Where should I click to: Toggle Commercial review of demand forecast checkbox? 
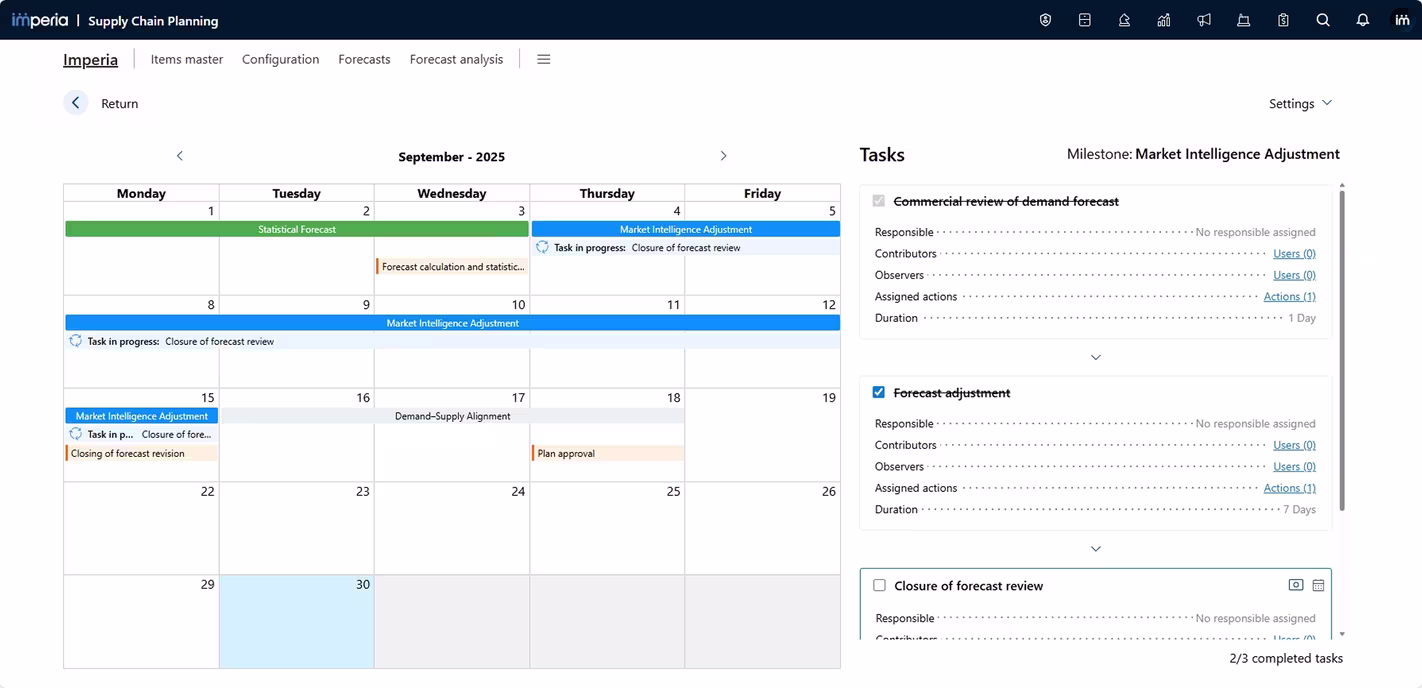click(879, 201)
